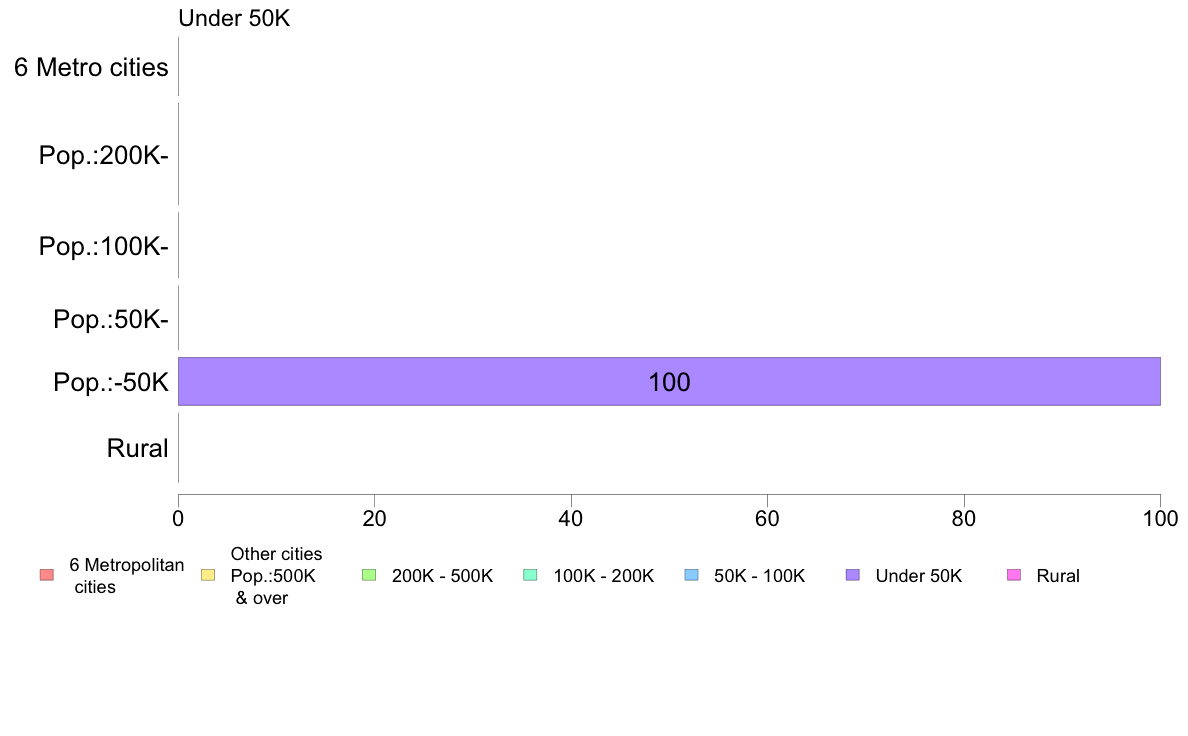Click the Pop.:200K- axis label
The image size is (1188, 736).
[x=104, y=155]
